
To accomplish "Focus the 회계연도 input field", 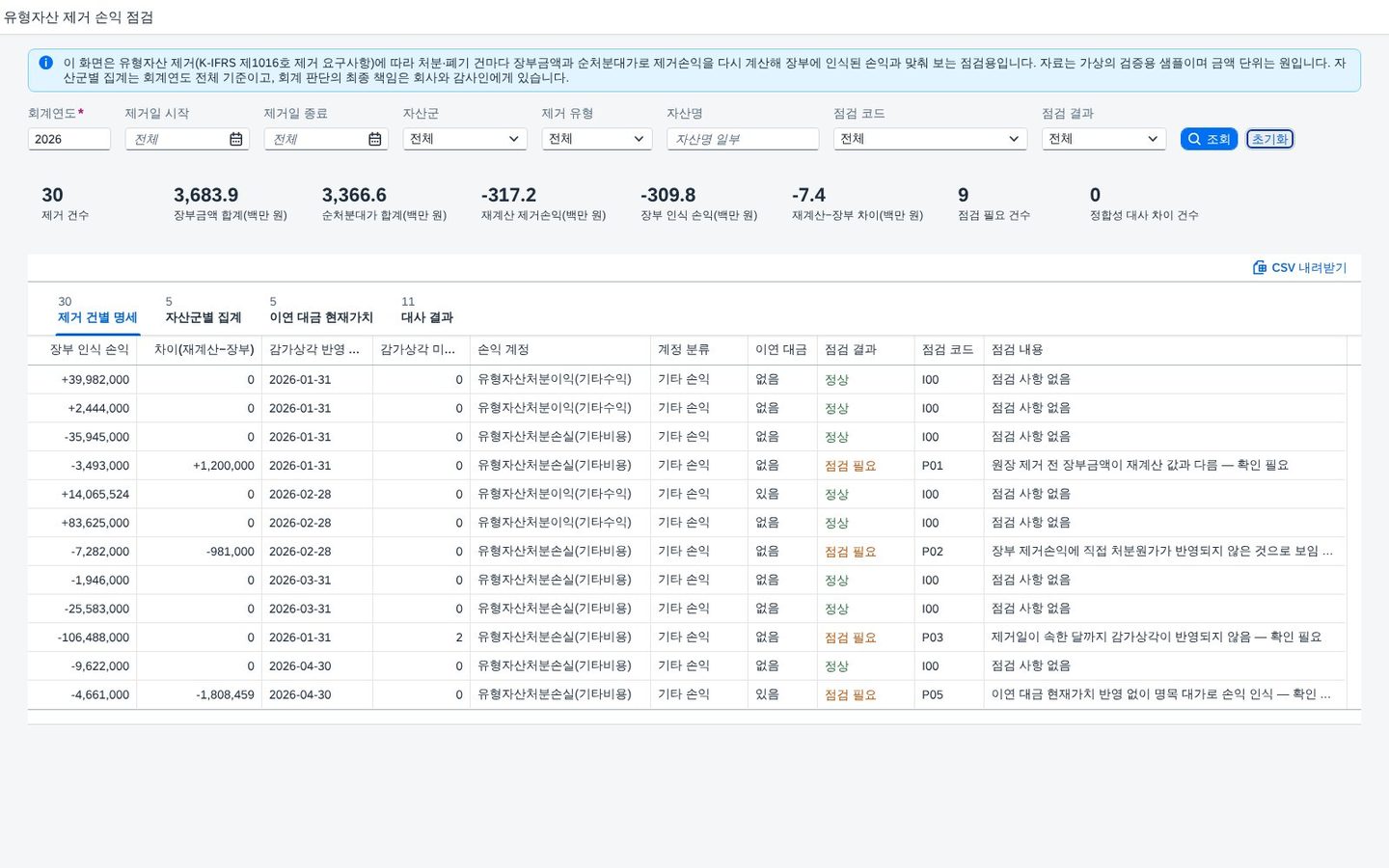I will pyautogui.click(x=69, y=139).
